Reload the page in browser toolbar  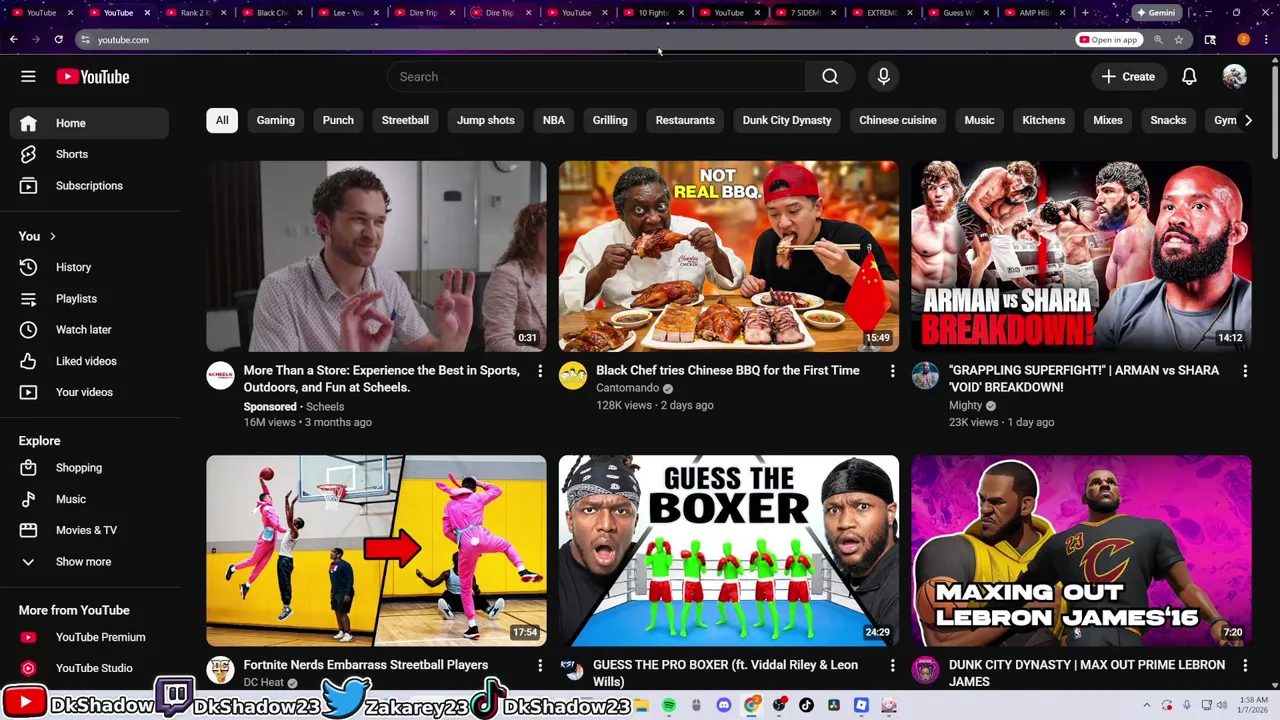point(58,40)
